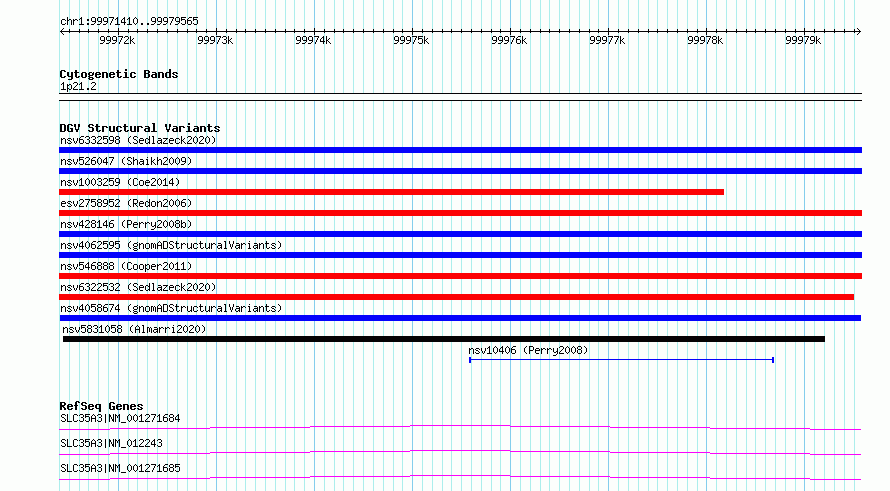
Task: Click the SLC35A3 NM_001271685 magenta gene line
Action: (x=460, y=477)
